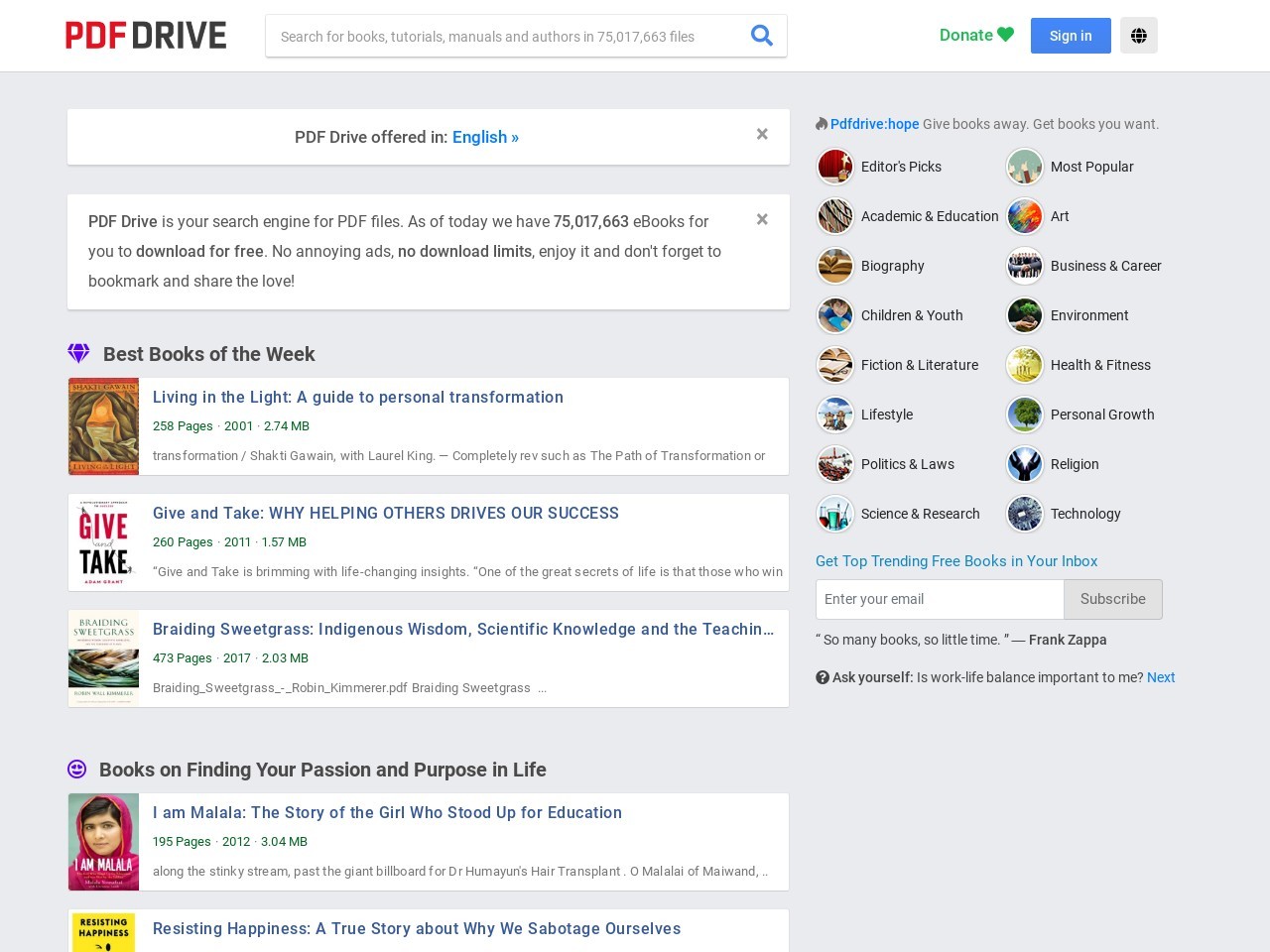Open the Pdfdrive:hope link
This screenshot has width=1270, height=952.
click(874, 124)
